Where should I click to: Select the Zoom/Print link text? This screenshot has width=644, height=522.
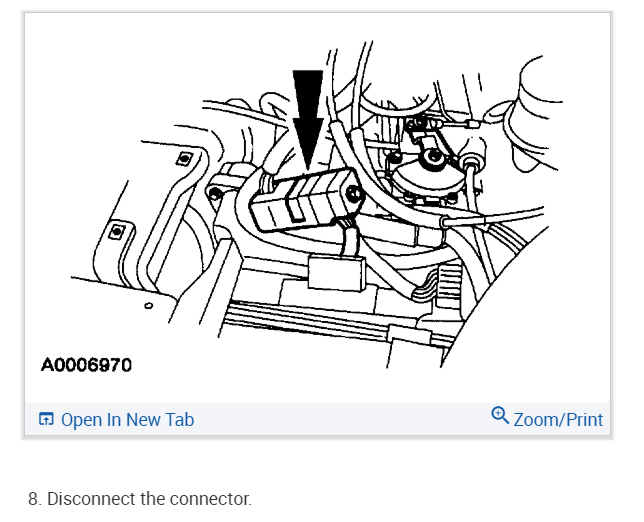point(558,420)
